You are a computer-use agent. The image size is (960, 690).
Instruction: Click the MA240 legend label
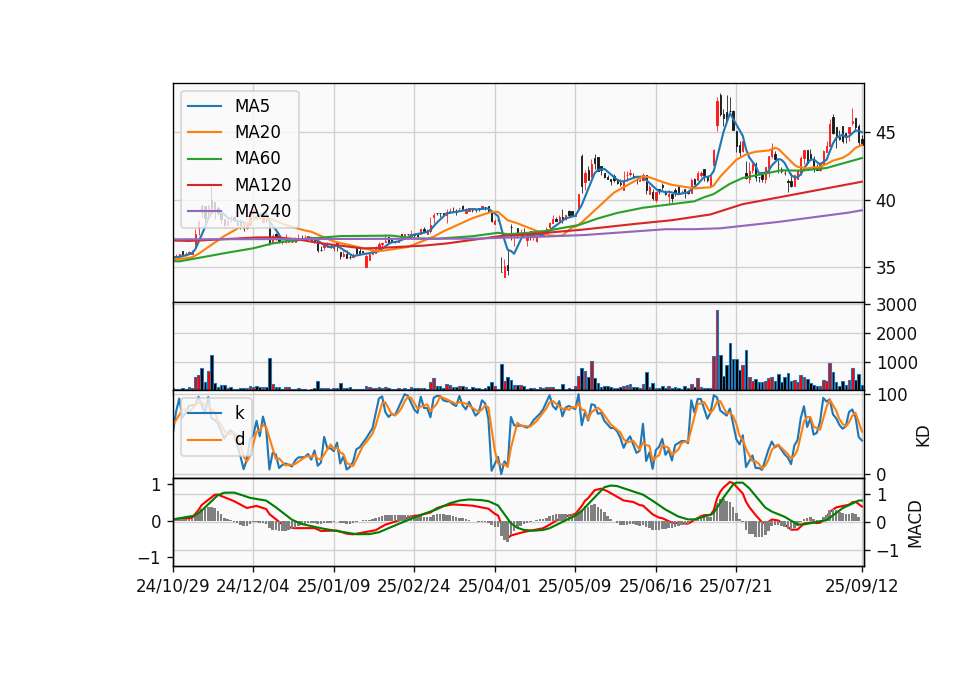point(263,211)
